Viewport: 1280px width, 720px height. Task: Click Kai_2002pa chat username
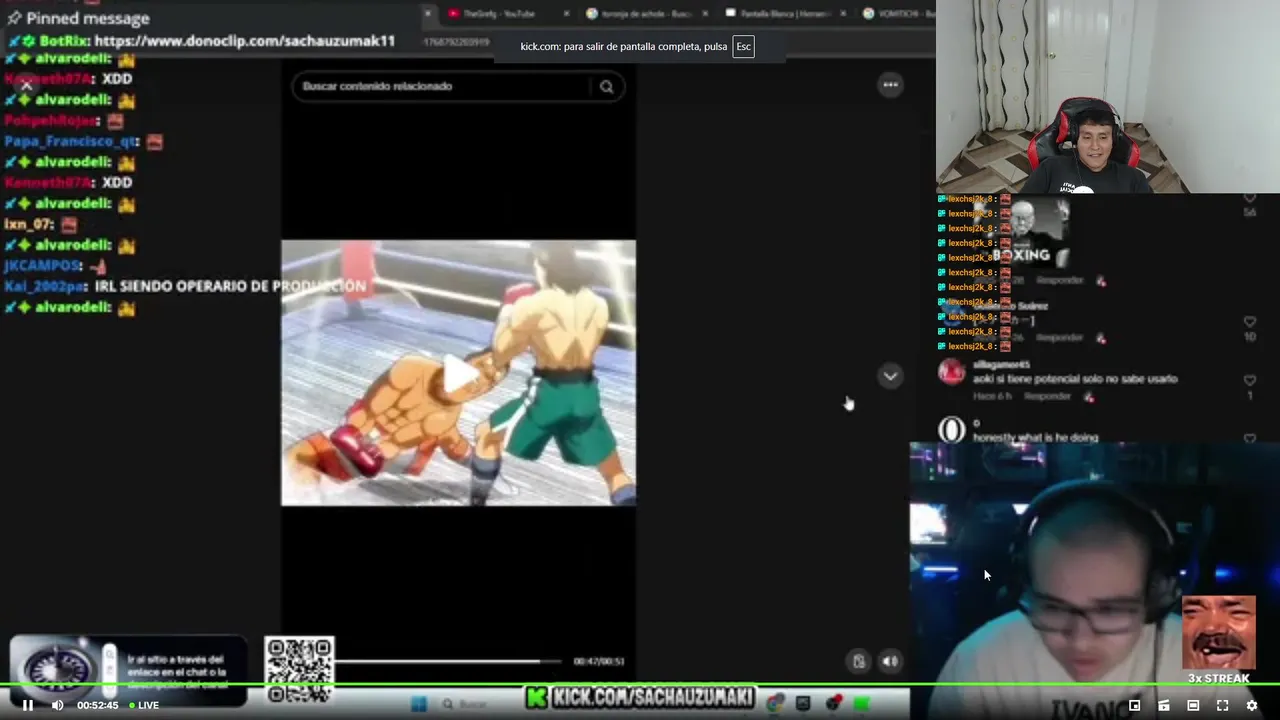[x=45, y=286]
